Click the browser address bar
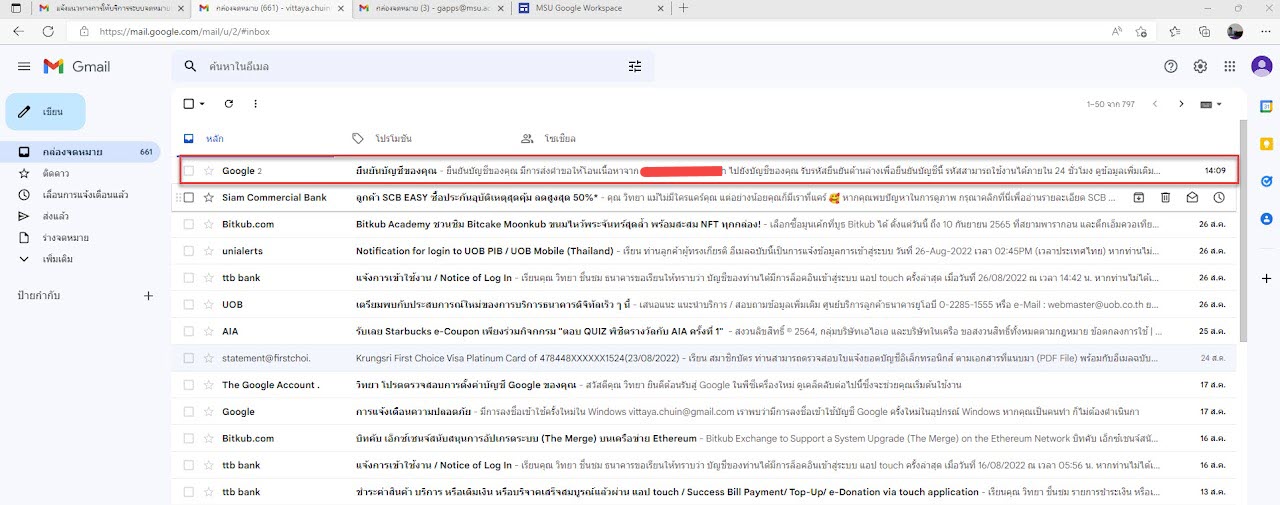 click(590, 32)
